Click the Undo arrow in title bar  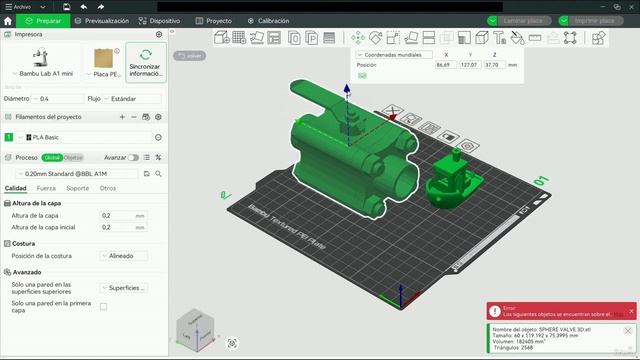[x=84, y=7]
